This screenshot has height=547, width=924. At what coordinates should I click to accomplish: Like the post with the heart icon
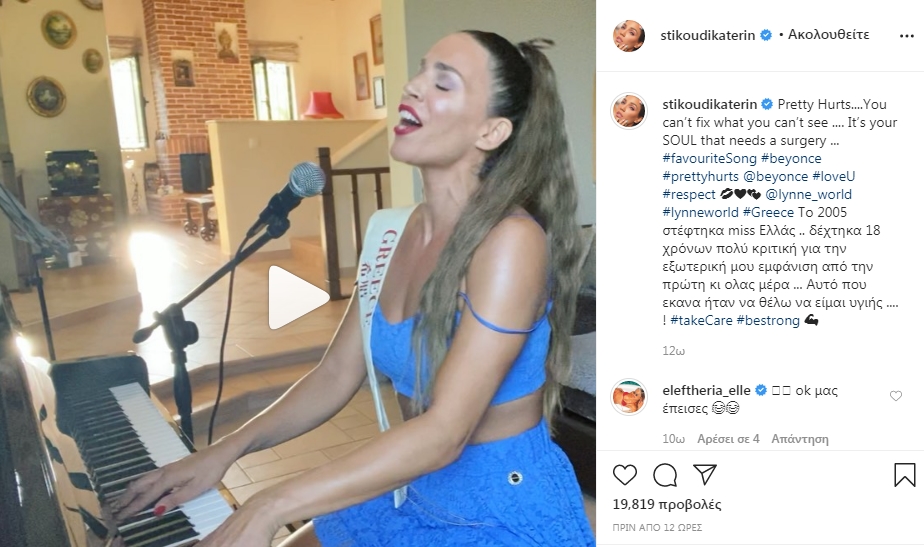coord(625,474)
